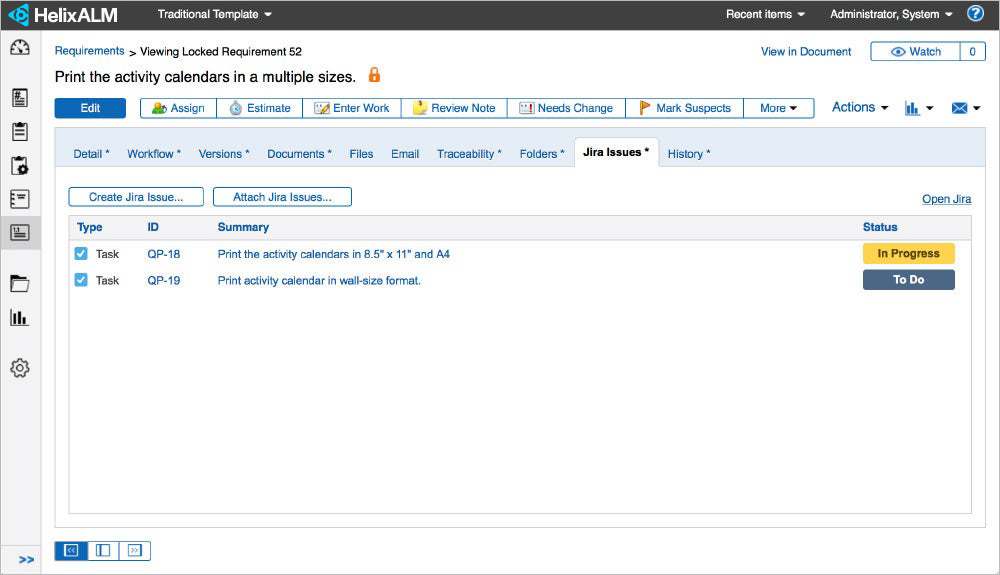
Task: Select the Jira Issues tab
Action: click(616, 152)
